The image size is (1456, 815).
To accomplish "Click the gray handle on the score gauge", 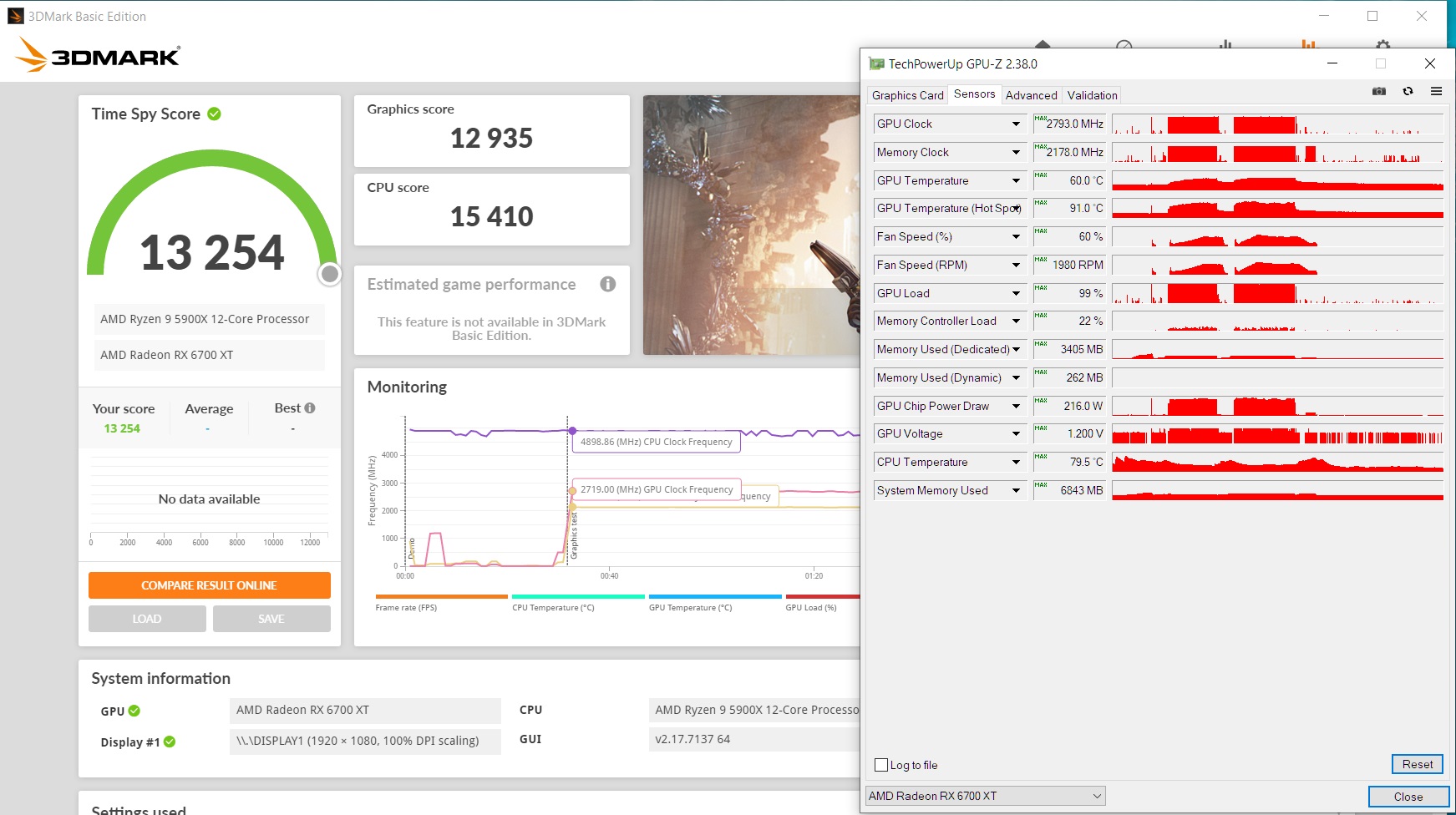I will pyautogui.click(x=330, y=274).
